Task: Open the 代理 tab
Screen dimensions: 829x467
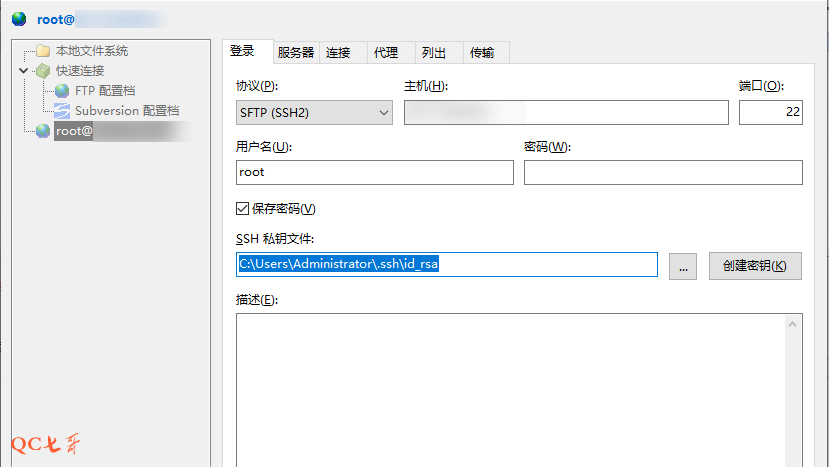Action: point(386,53)
